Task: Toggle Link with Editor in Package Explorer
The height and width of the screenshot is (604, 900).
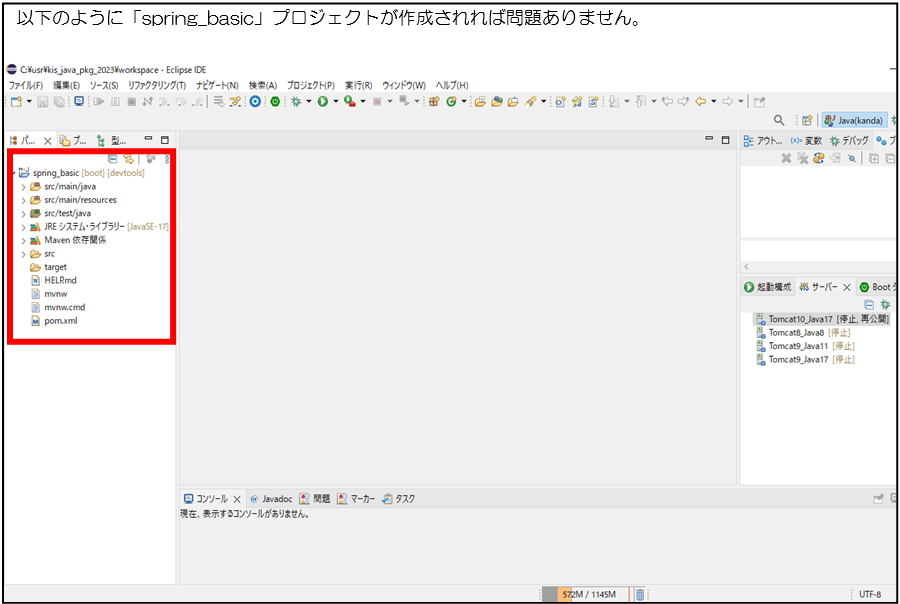Action: pos(128,158)
